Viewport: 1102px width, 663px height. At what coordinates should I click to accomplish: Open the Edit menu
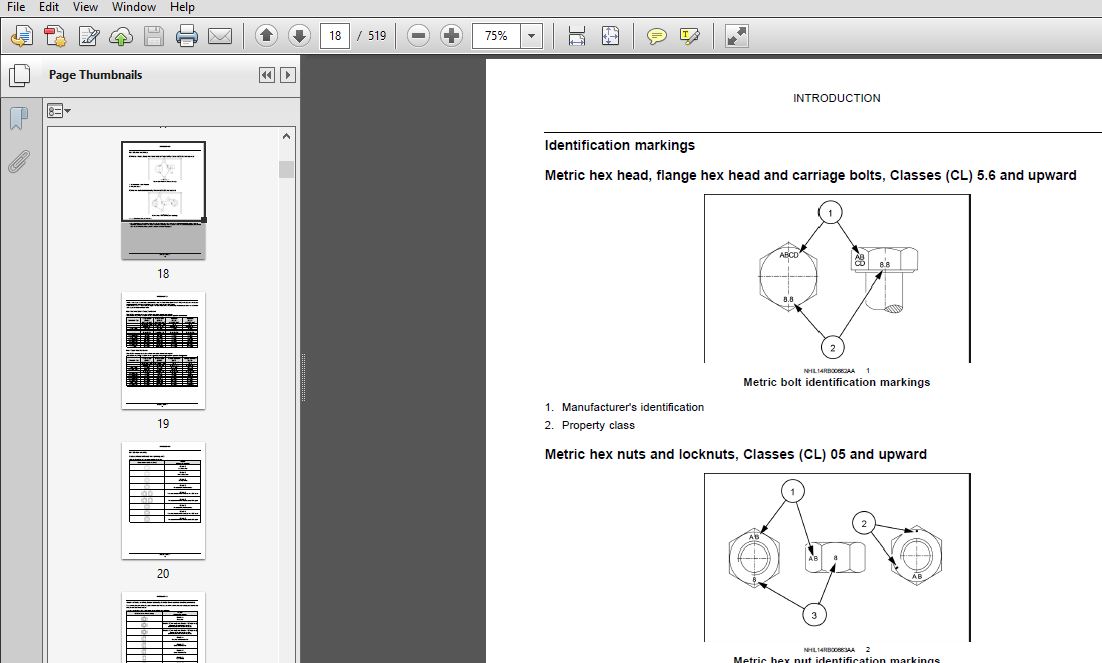click(x=48, y=7)
